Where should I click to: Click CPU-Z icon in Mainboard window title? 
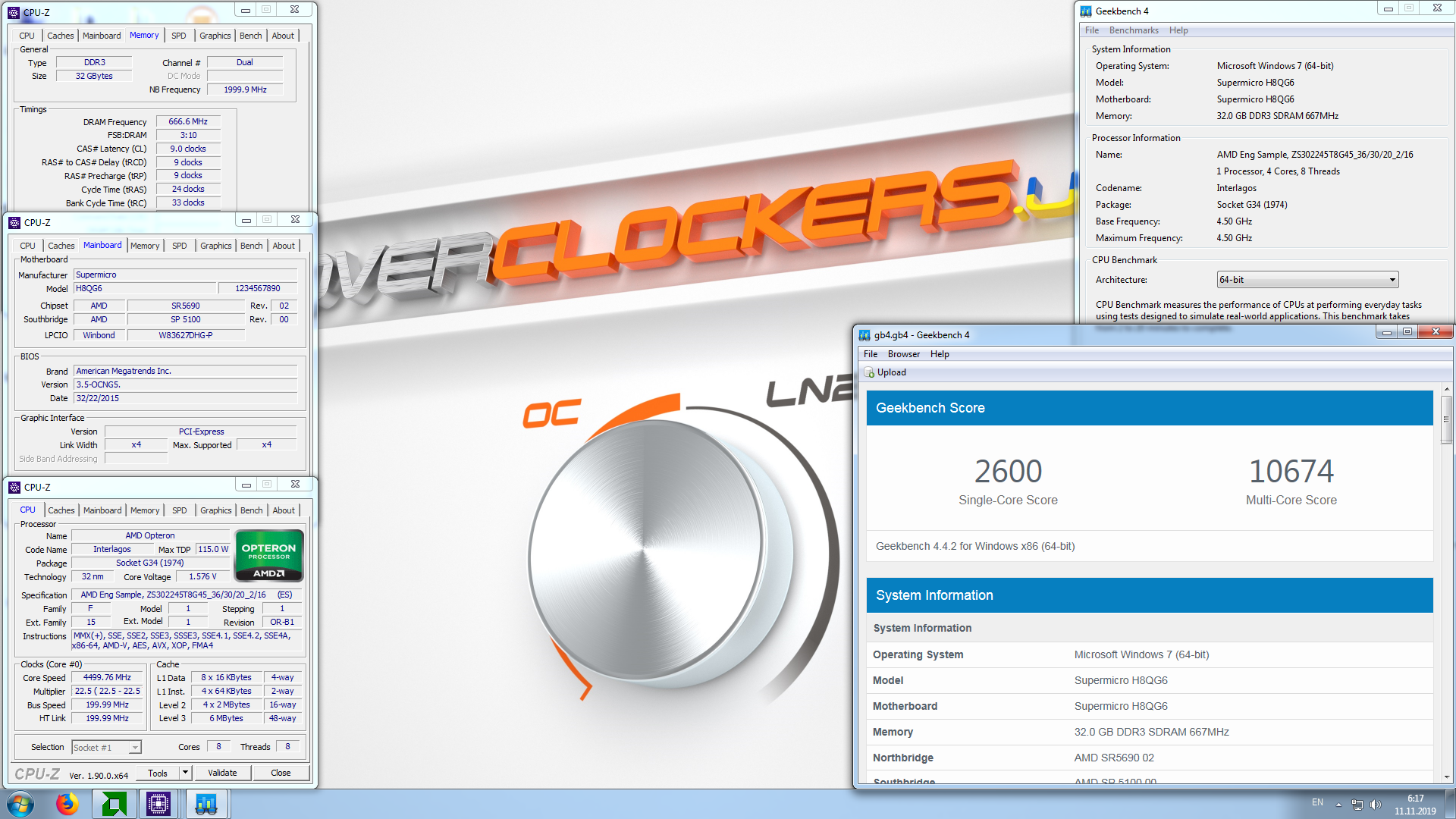click(14, 222)
